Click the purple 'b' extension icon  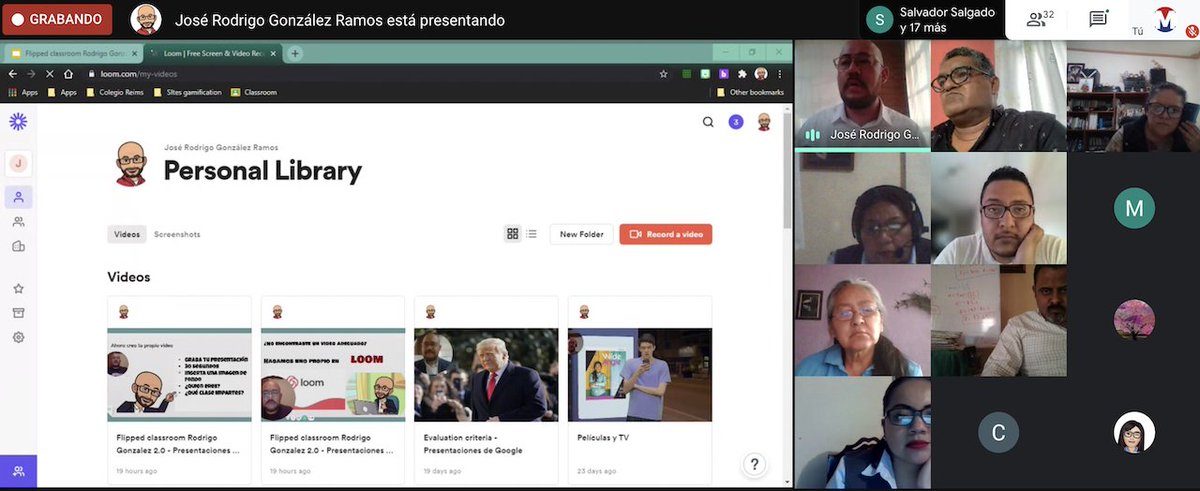click(x=724, y=74)
